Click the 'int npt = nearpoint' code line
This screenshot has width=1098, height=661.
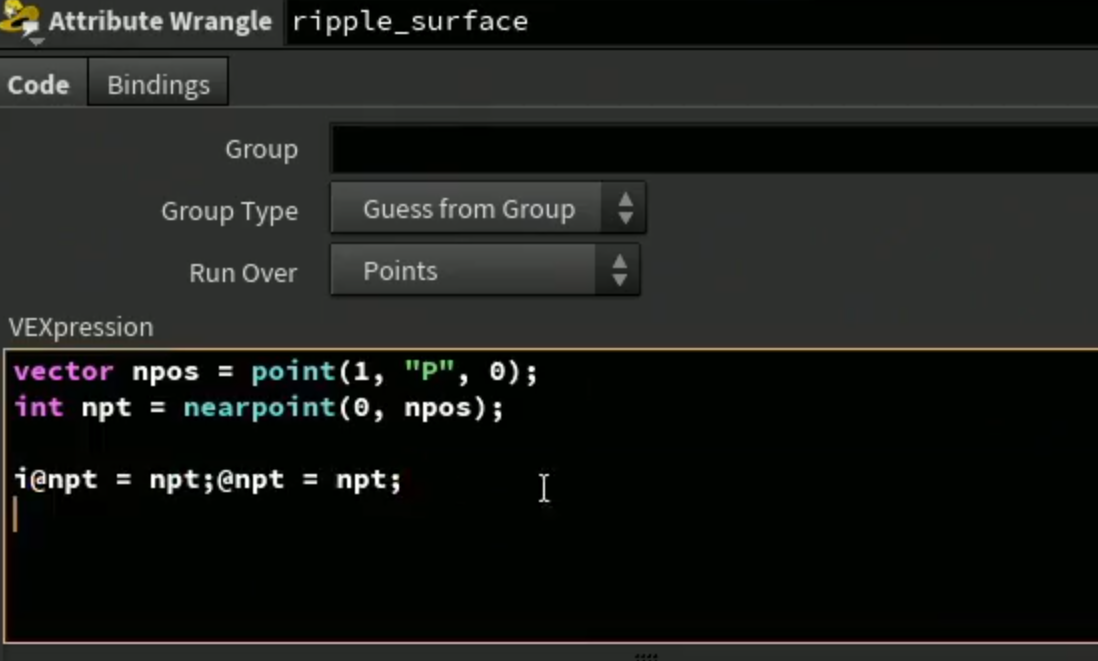tap(258, 408)
